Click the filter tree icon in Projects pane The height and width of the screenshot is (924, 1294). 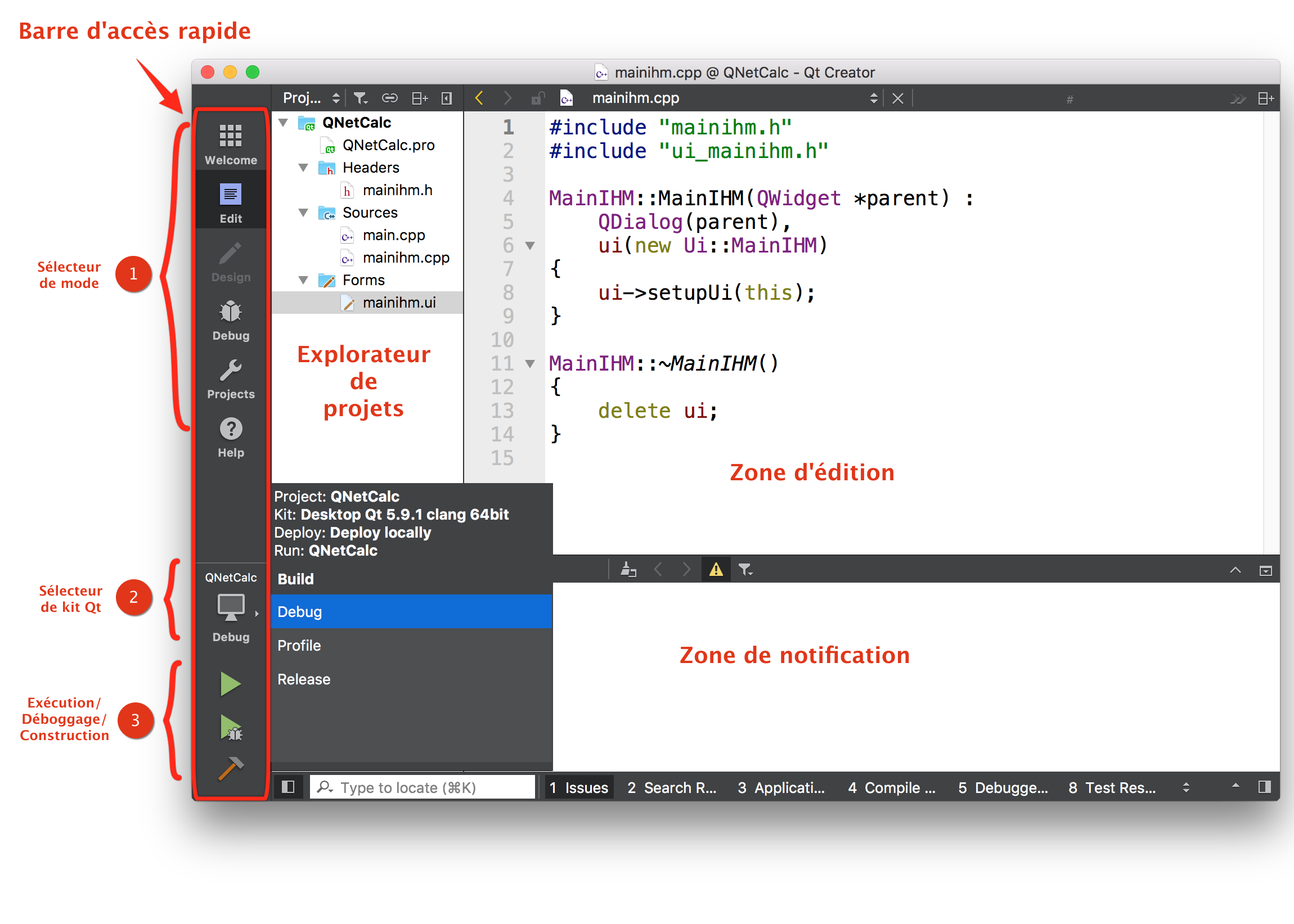pos(360,98)
